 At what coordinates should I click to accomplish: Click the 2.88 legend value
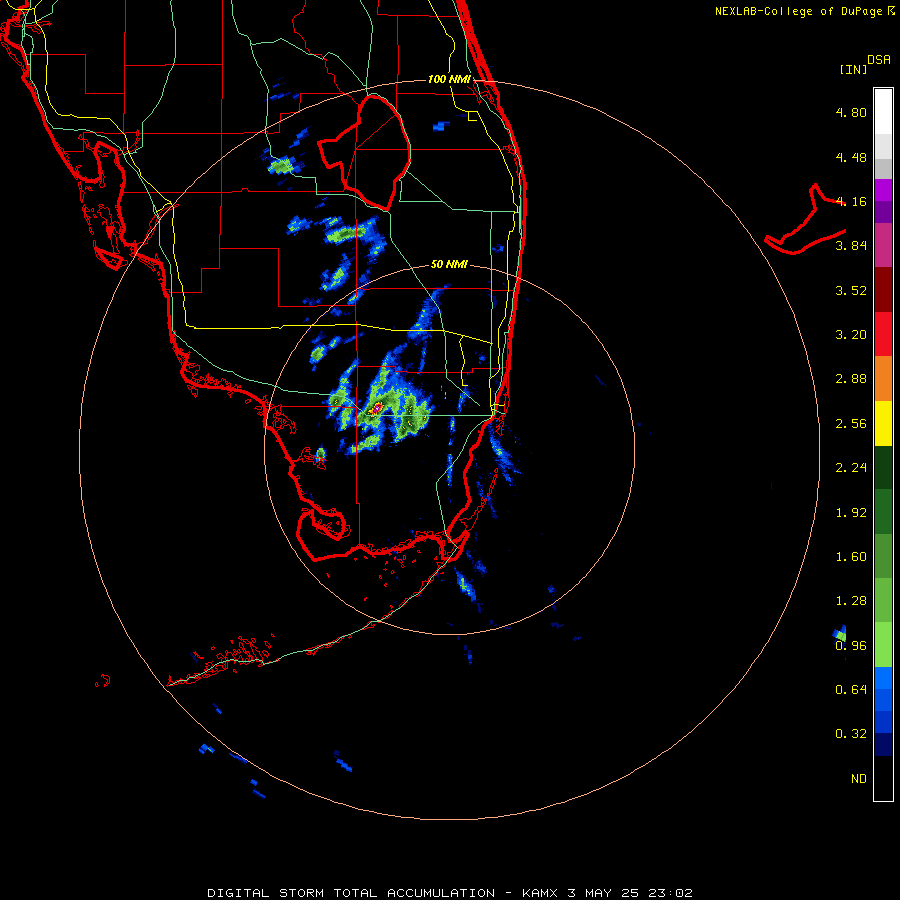[x=851, y=379]
